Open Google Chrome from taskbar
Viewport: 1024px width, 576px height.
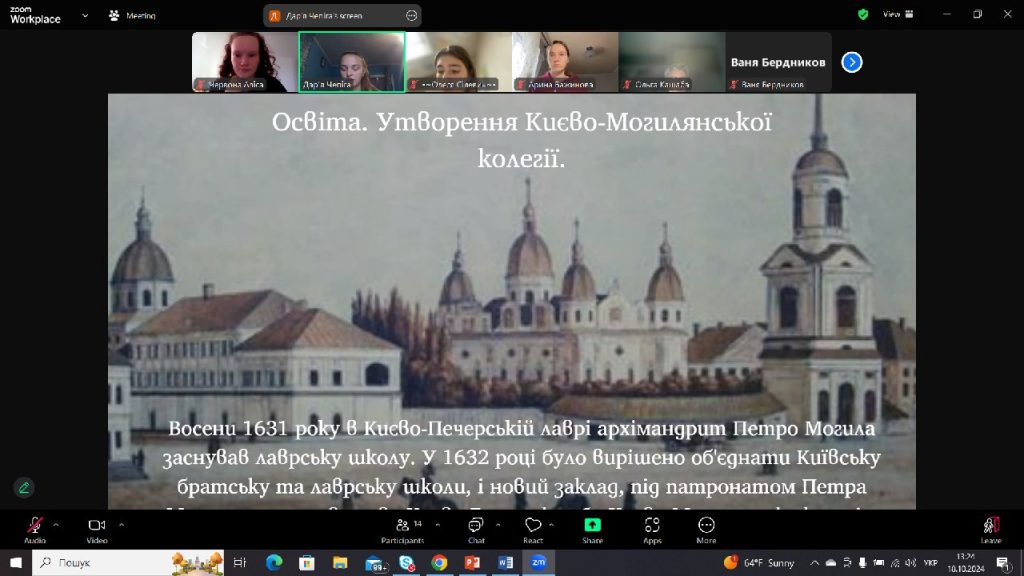coord(439,562)
